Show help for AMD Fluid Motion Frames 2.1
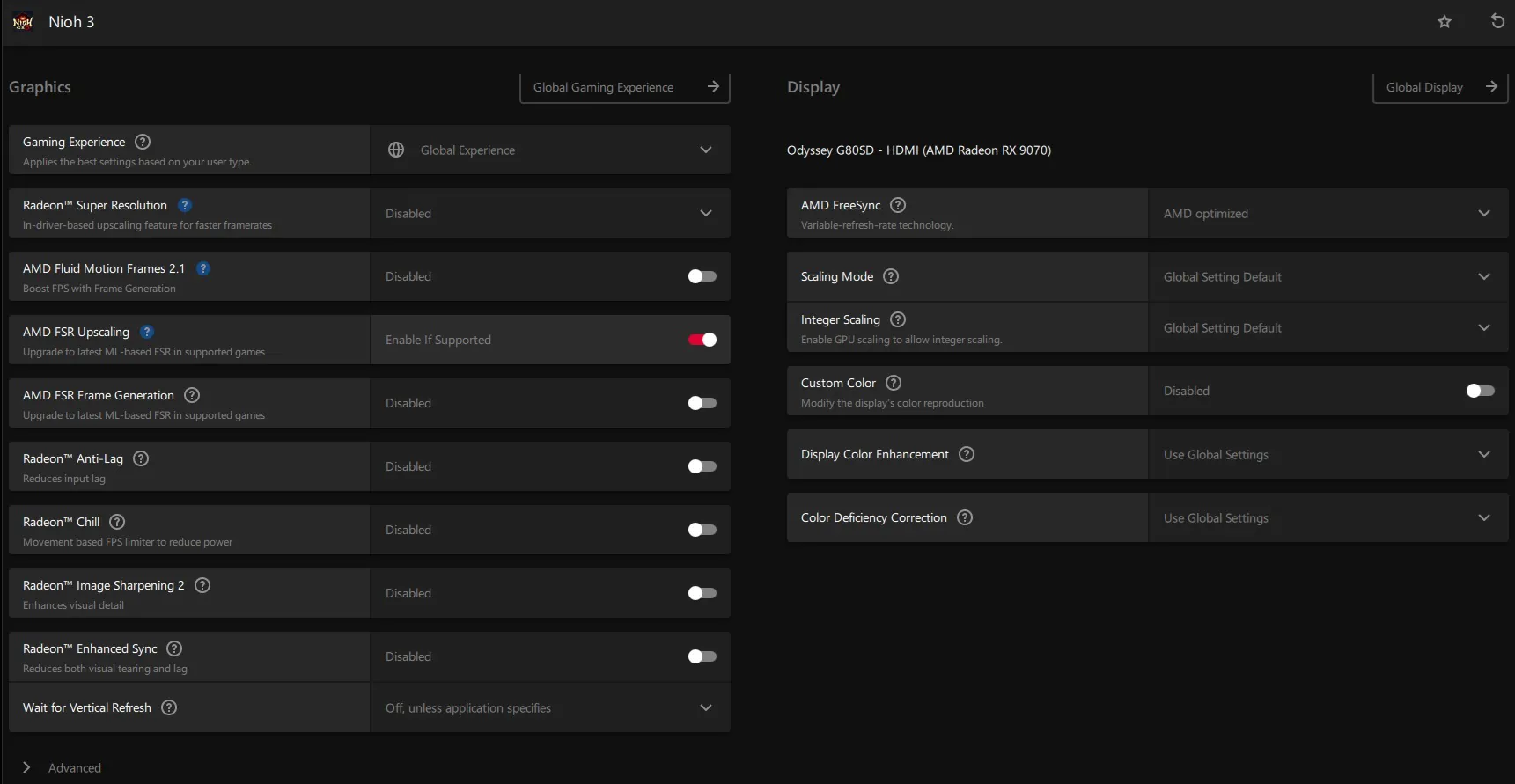The image size is (1515, 784). [x=203, y=268]
